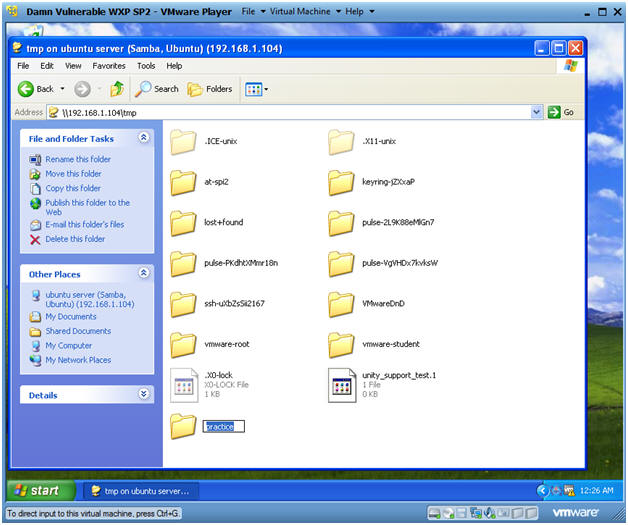Collapse the Other Places panel

pyautogui.click(x=144, y=273)
